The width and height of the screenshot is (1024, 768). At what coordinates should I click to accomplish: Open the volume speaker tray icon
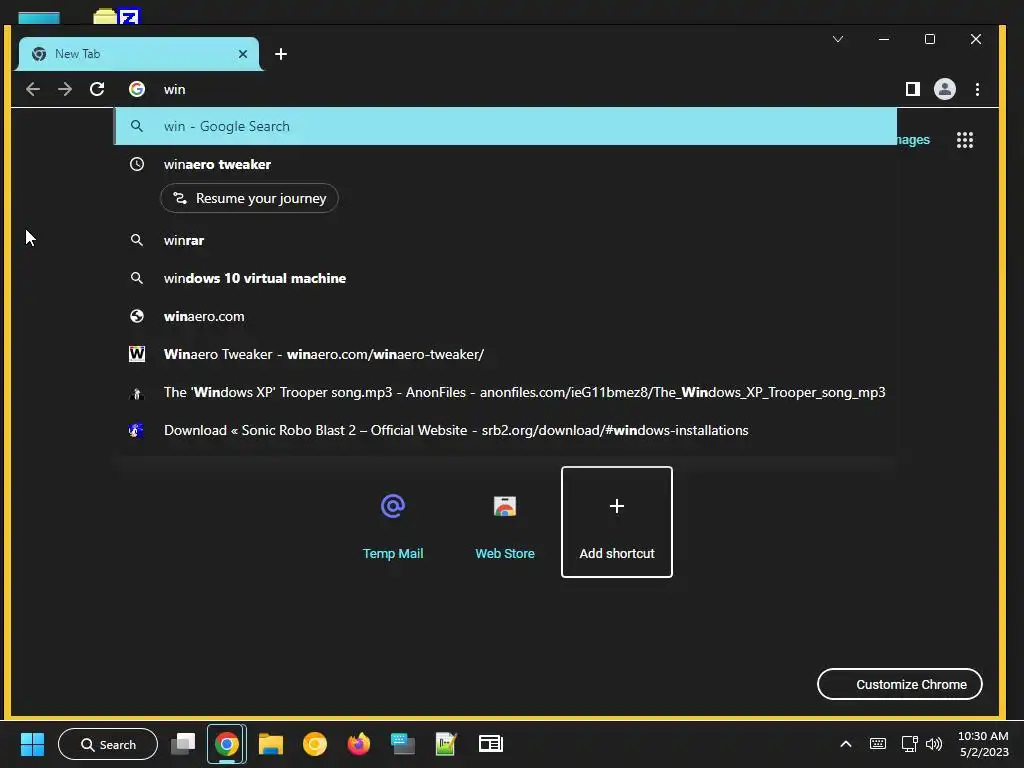(934, 744)
